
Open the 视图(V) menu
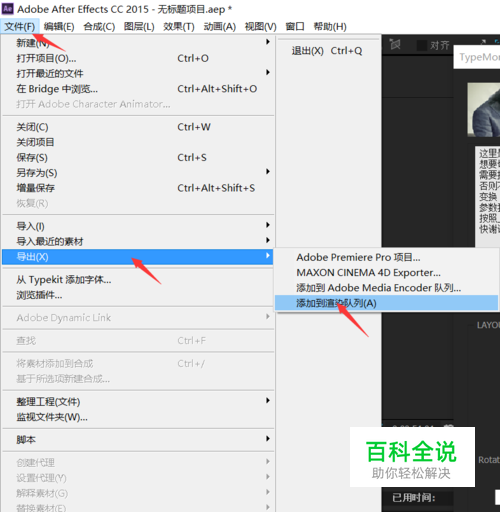(x=260, y=26)
